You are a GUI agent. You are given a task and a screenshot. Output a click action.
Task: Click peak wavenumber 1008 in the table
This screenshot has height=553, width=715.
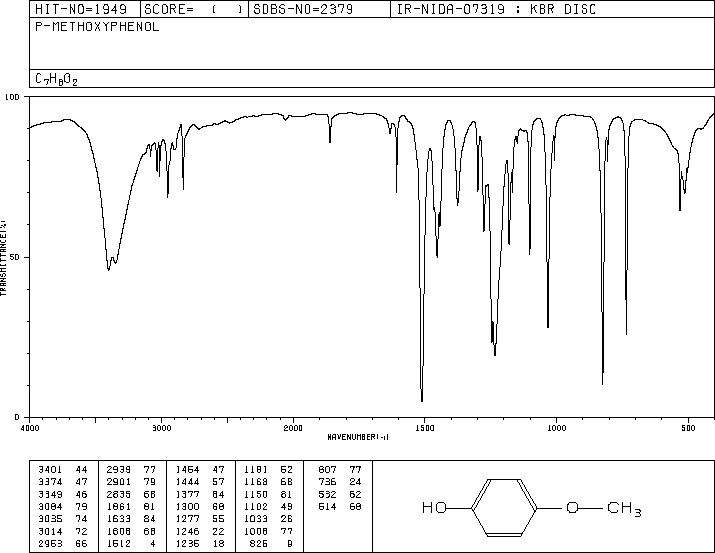tap(256, 532)
